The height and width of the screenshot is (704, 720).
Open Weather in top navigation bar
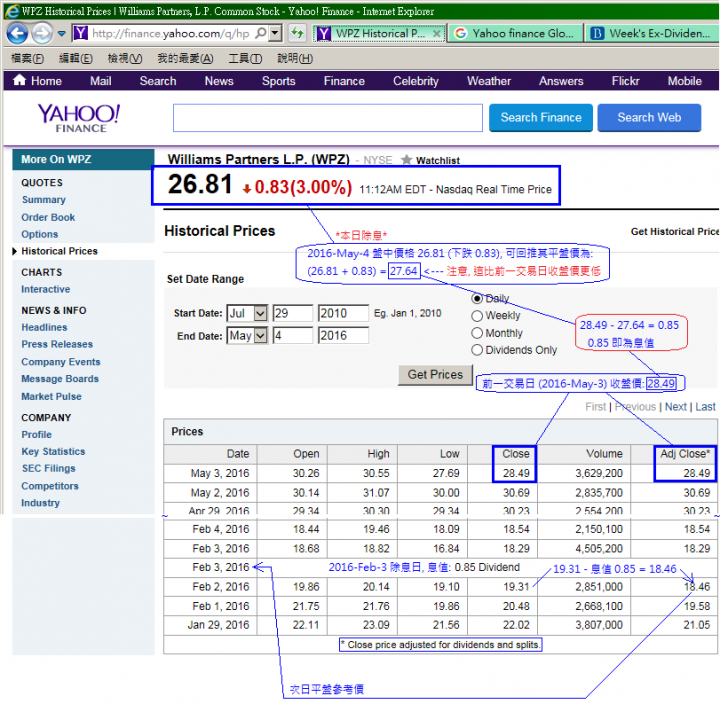(489, 81)
